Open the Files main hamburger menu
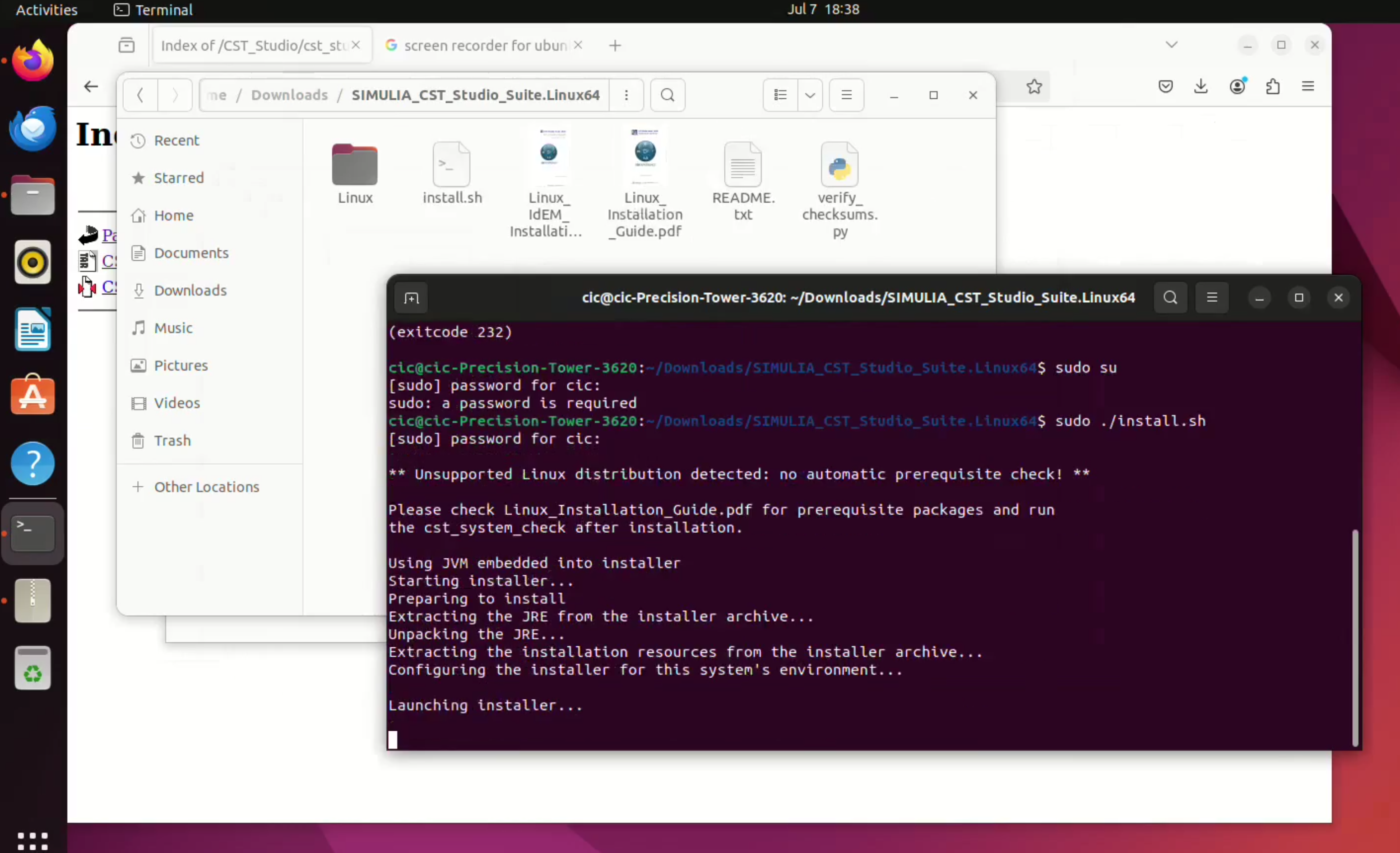The height and width of the screenshot is (853, 1400). tap(847, 95)
